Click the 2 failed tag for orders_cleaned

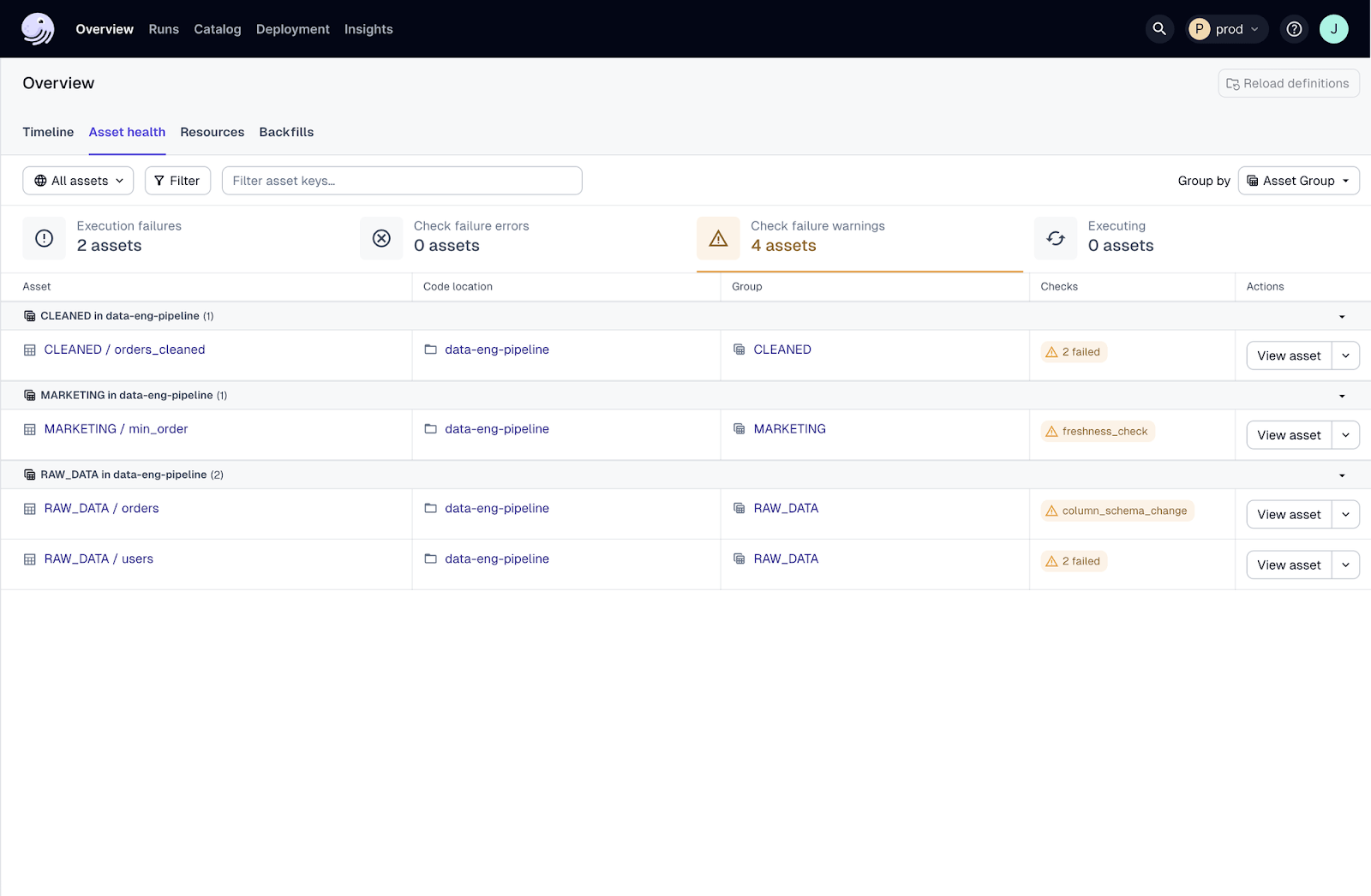(1074, 352)
